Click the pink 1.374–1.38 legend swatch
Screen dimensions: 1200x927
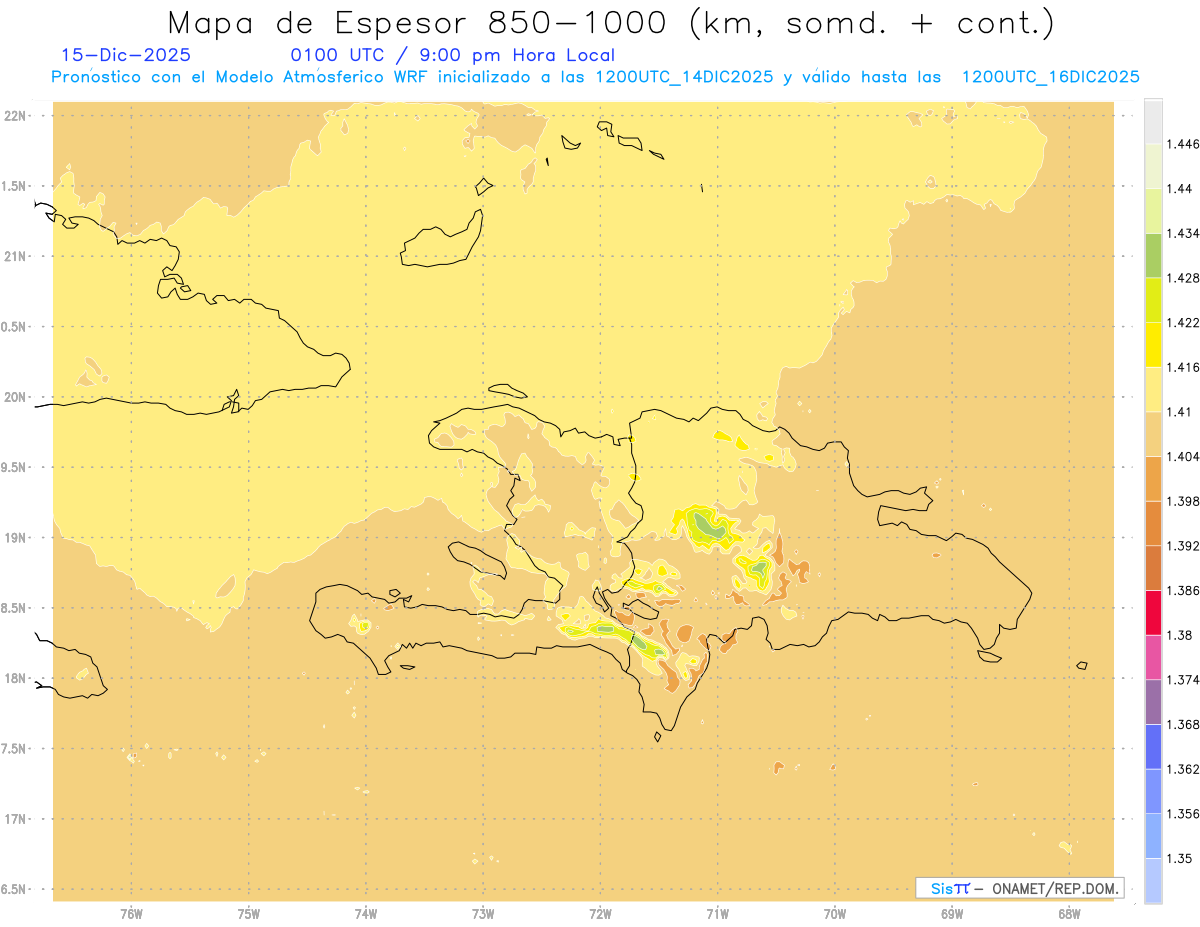click(1153, 657)
